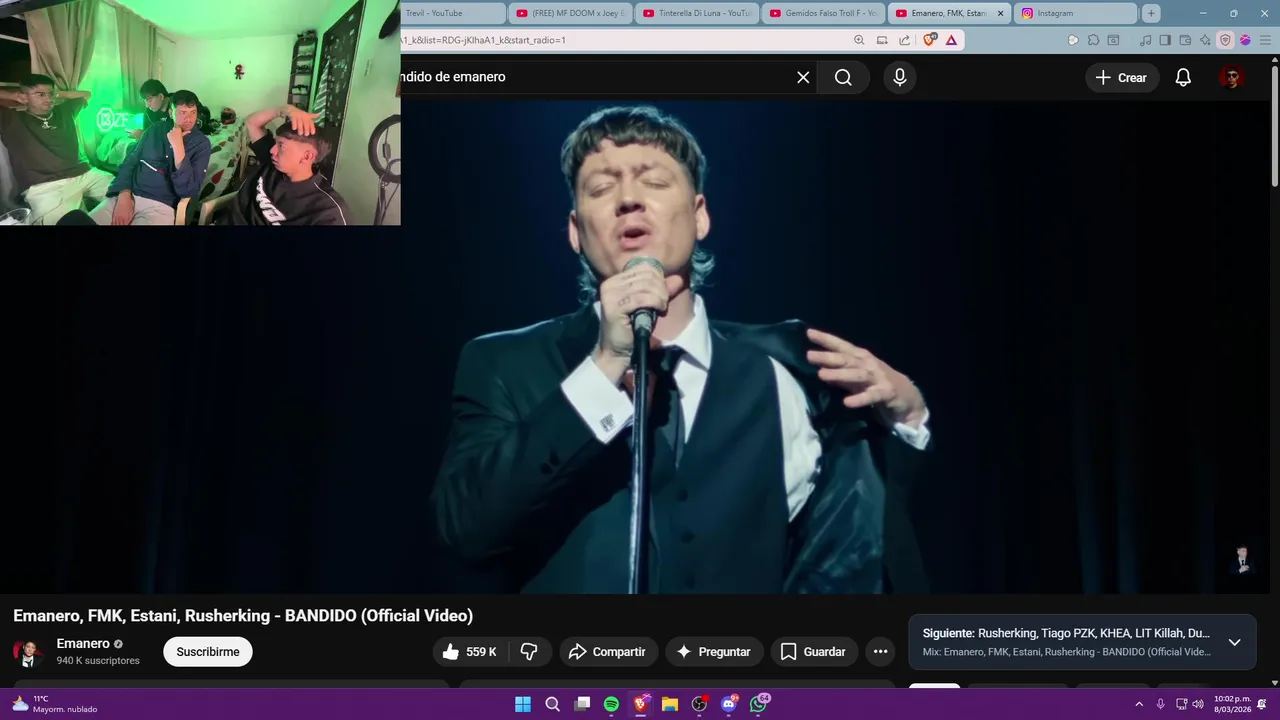Dislike the BANDIDO video

pyautogui.click(x=530, y=652)
